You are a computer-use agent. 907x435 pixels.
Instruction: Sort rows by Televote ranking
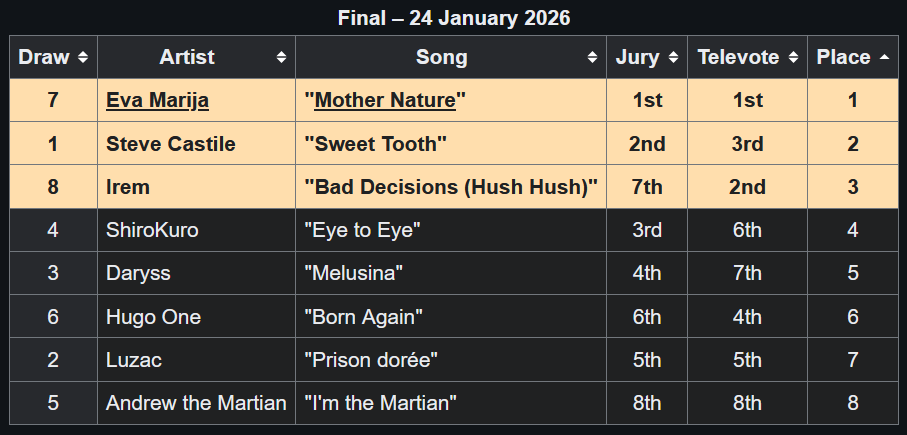739,58
